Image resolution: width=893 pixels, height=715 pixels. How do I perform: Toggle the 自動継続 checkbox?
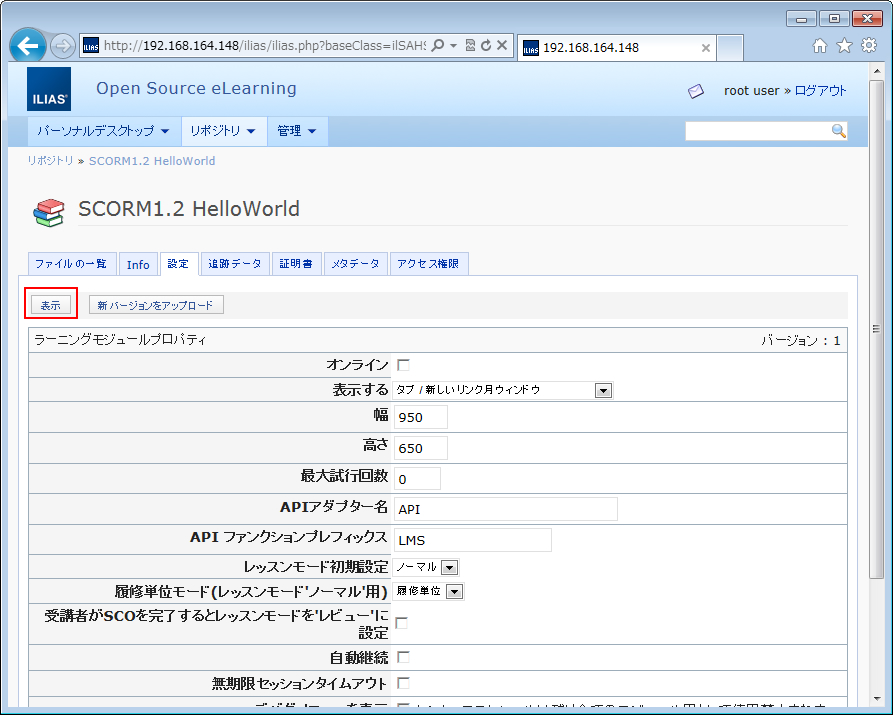[x=403, y=657]
